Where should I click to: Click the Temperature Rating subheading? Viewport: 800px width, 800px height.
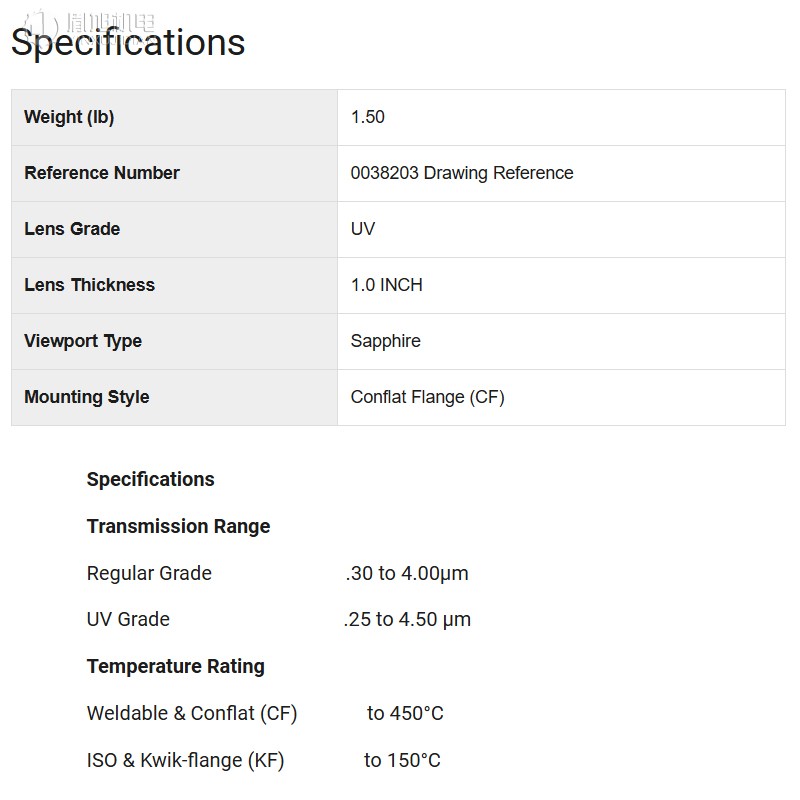pyautogui.click(x=176, y=667)
